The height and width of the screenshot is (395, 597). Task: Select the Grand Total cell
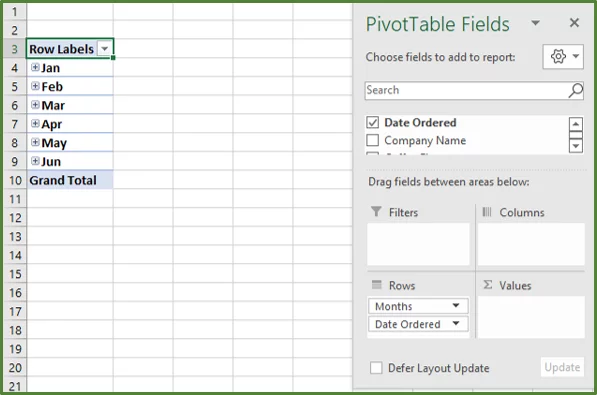pos(70,180)
